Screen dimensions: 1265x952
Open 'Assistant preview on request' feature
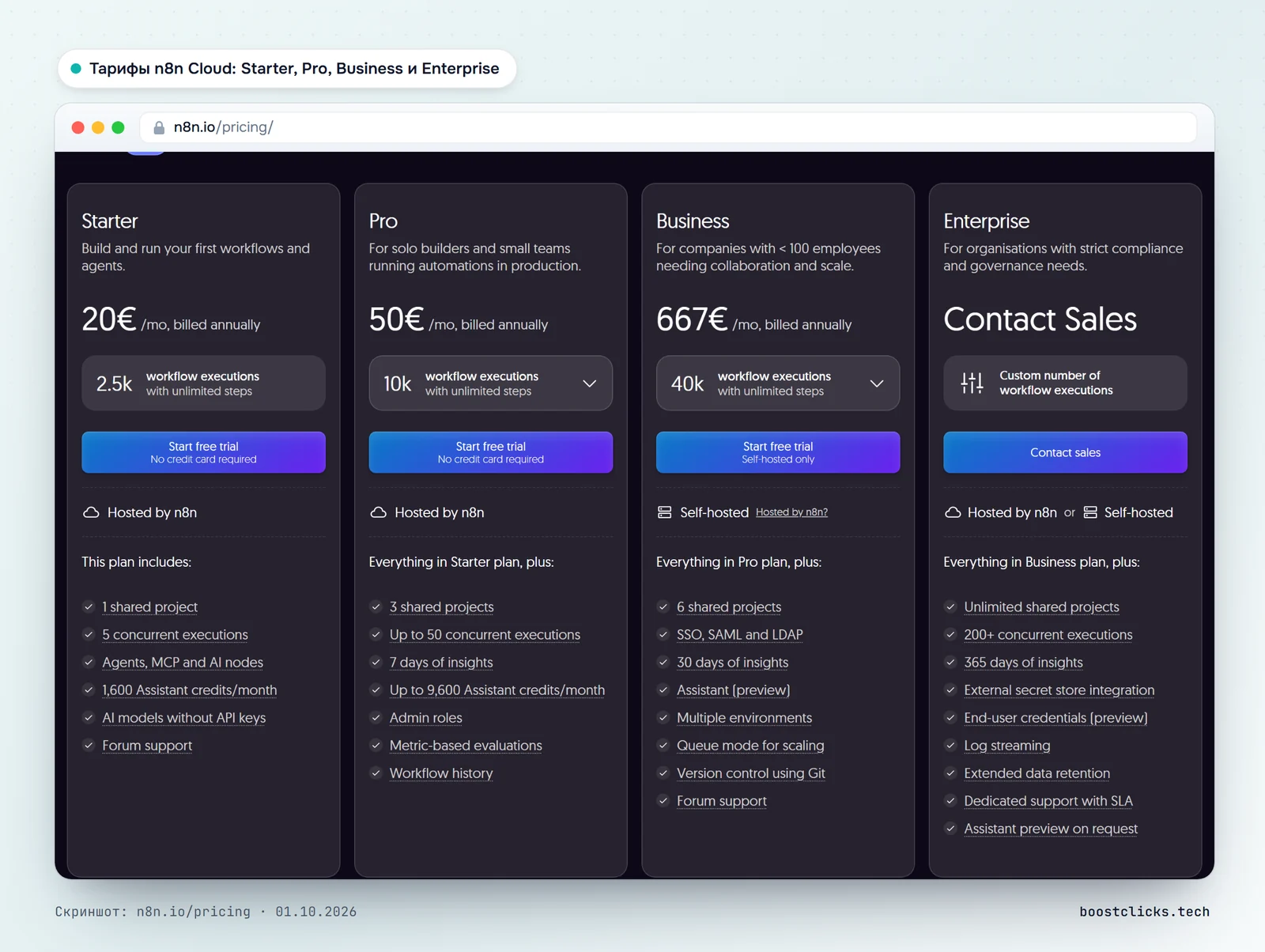coord(1051,829)
